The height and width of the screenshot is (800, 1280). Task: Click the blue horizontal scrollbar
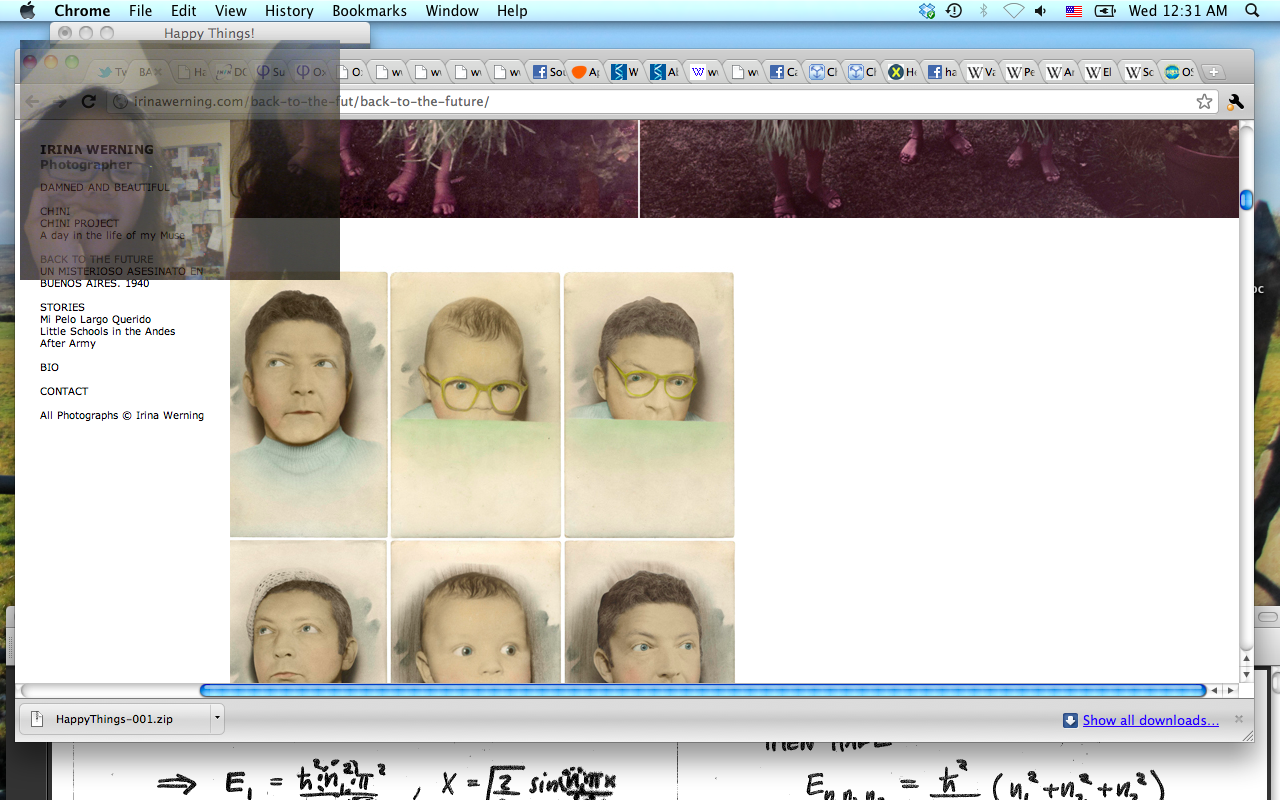(x=702, y=690)
